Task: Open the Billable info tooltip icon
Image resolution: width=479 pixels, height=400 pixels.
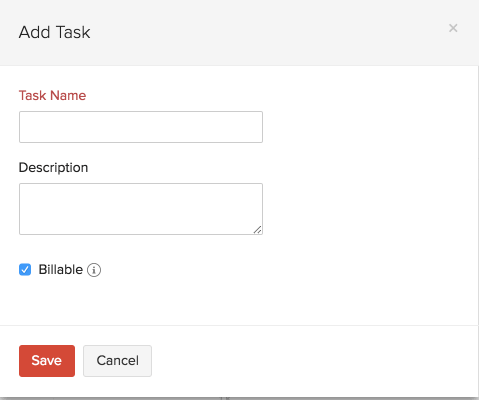Action: pyautogui.click(x=94, y=270)
